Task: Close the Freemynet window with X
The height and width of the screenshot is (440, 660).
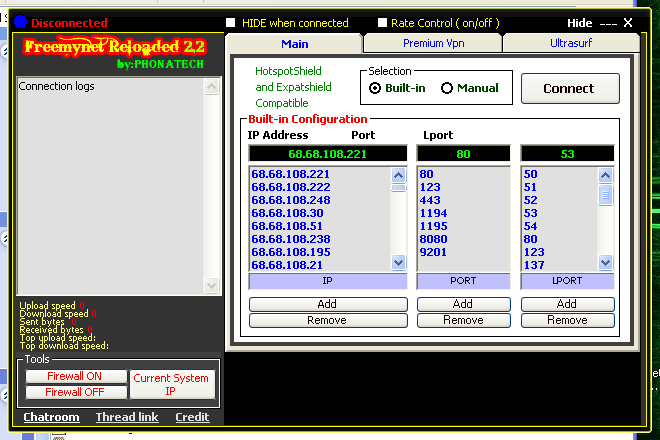Action: click(x=628, y=23)
